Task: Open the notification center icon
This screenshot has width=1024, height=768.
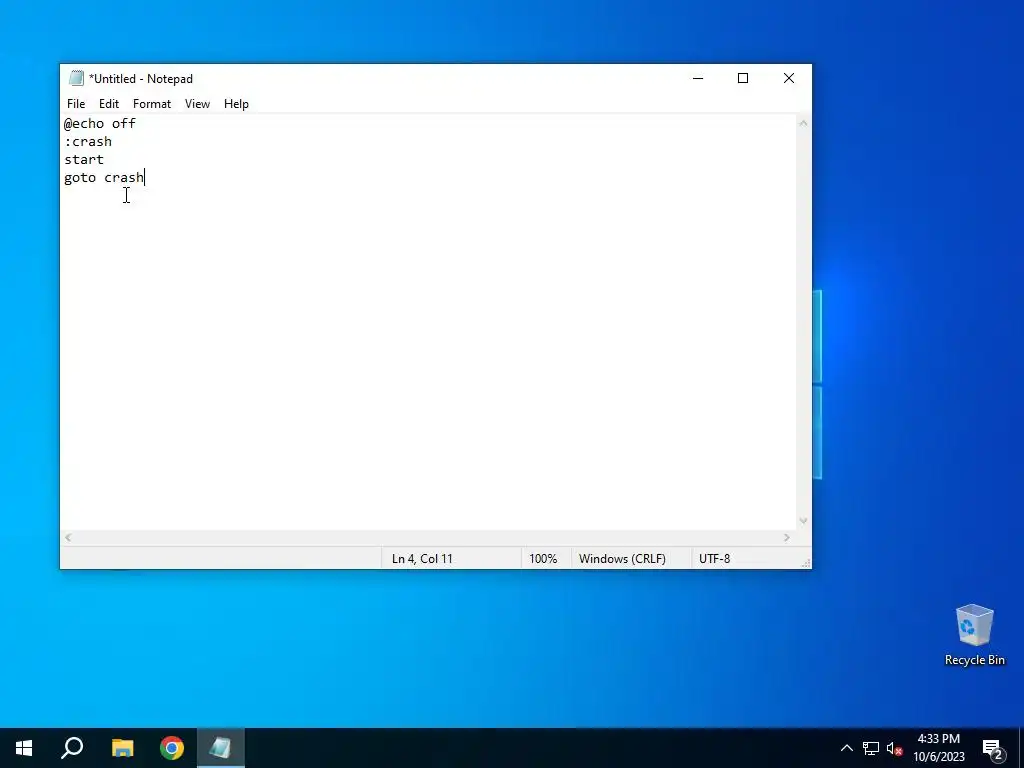Action: pos(993,748)
